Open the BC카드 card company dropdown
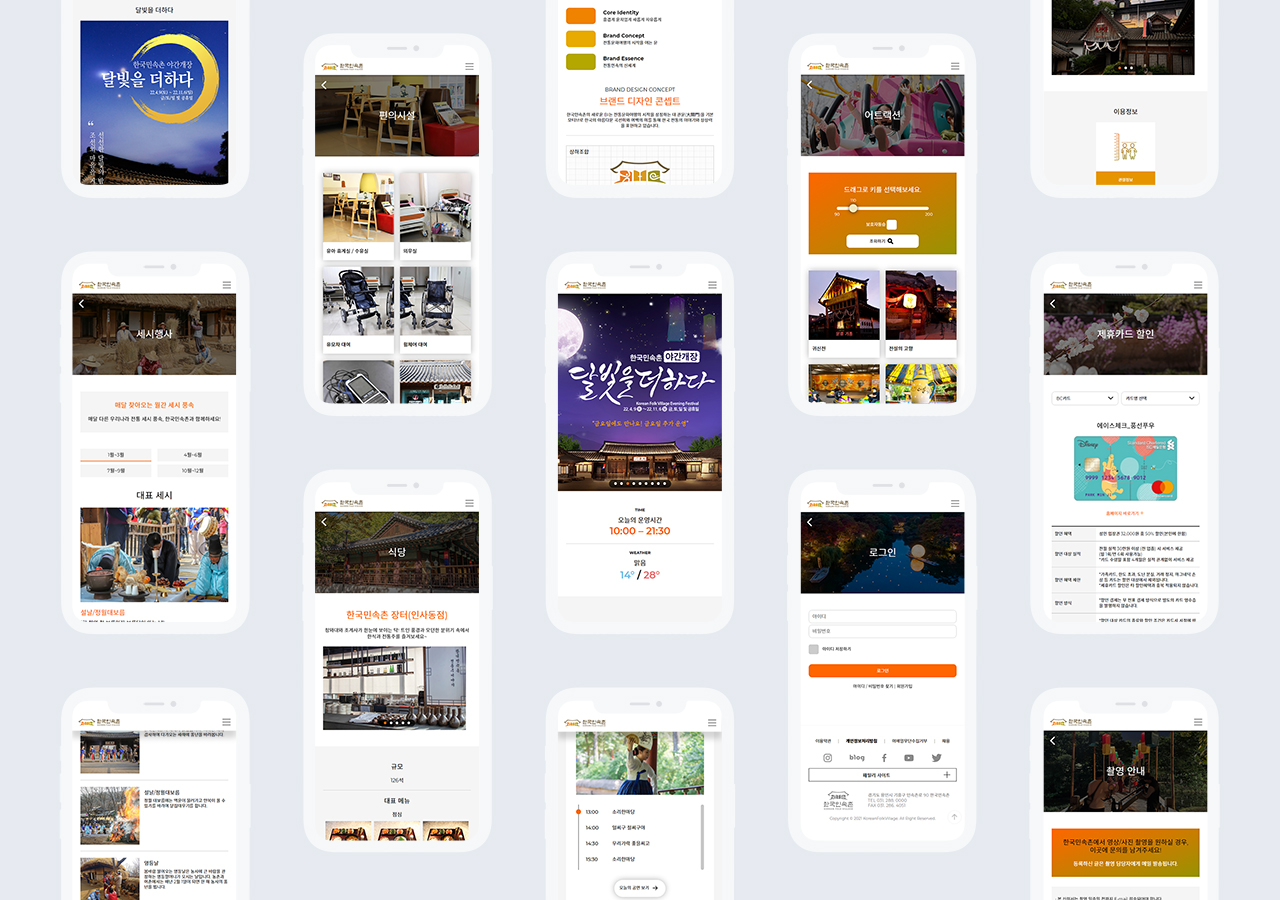This screenshot has height=900, width=1280. (1085, 398)
